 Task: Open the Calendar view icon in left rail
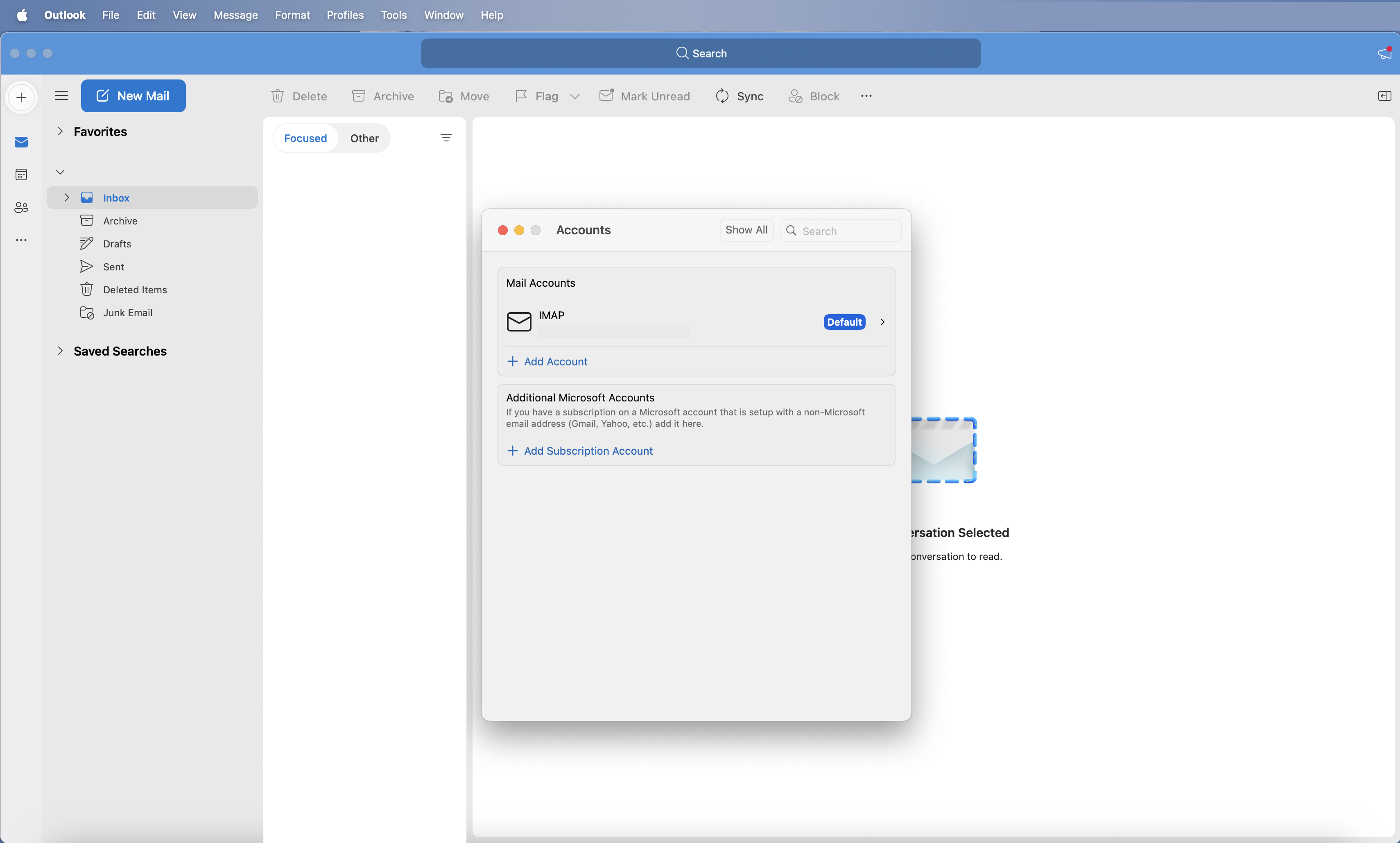22,174
